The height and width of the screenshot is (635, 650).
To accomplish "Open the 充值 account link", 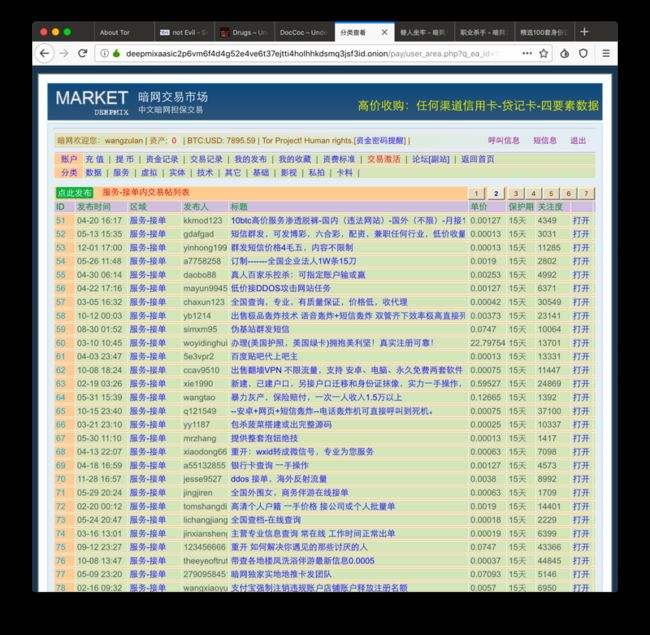I will click(x=95, y=159).
